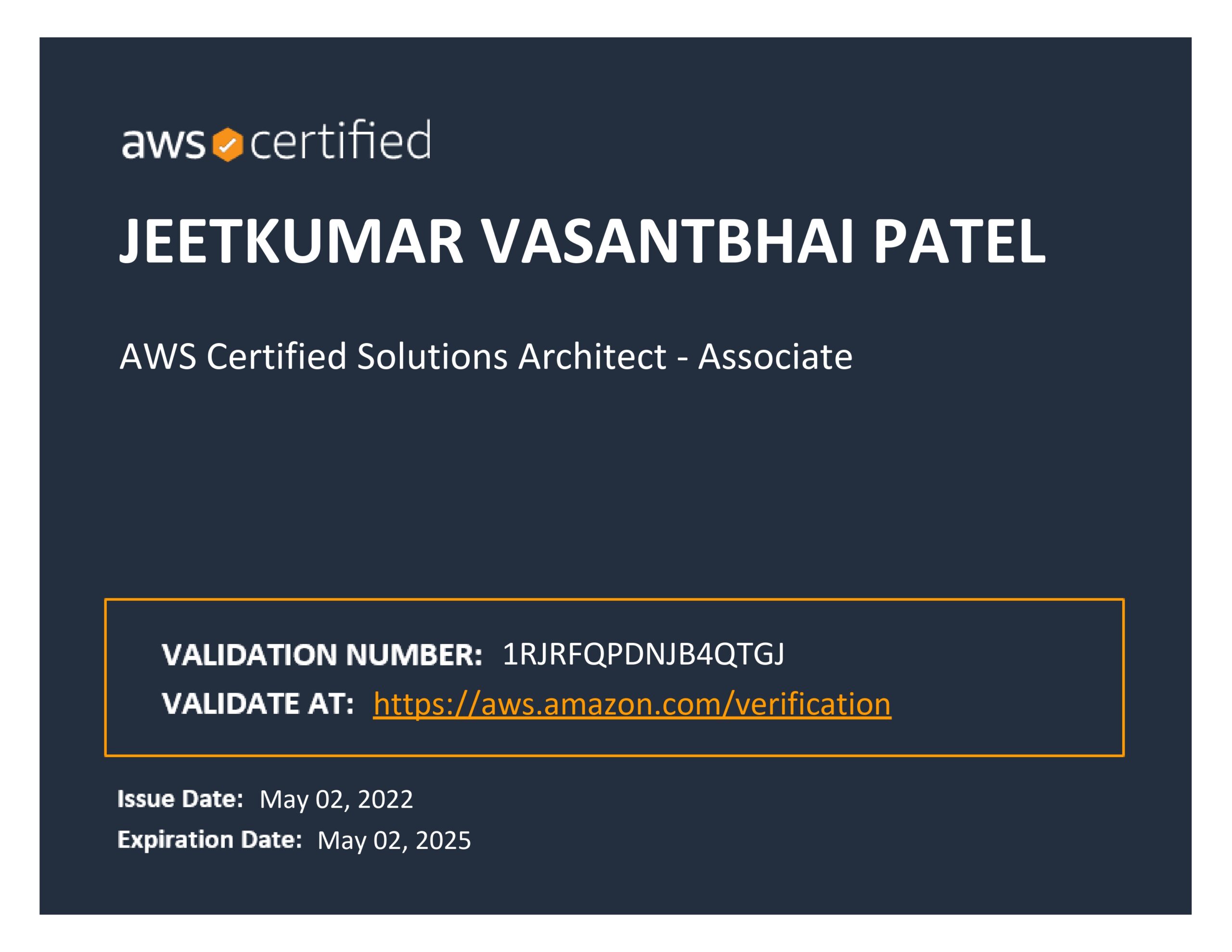Click the 'Expiration Date:' label
Screen dimensions: 1232x952
[209, 840]
